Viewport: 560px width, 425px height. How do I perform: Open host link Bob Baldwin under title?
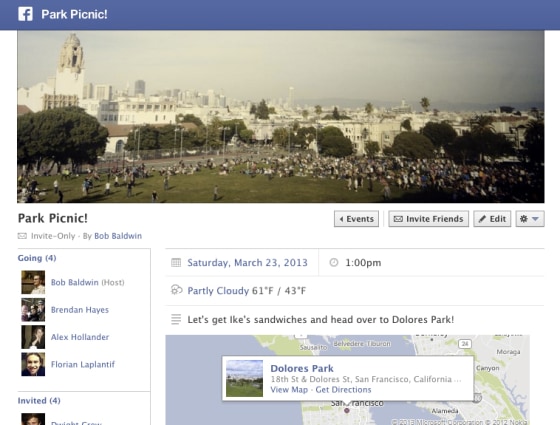pos(118,236)
